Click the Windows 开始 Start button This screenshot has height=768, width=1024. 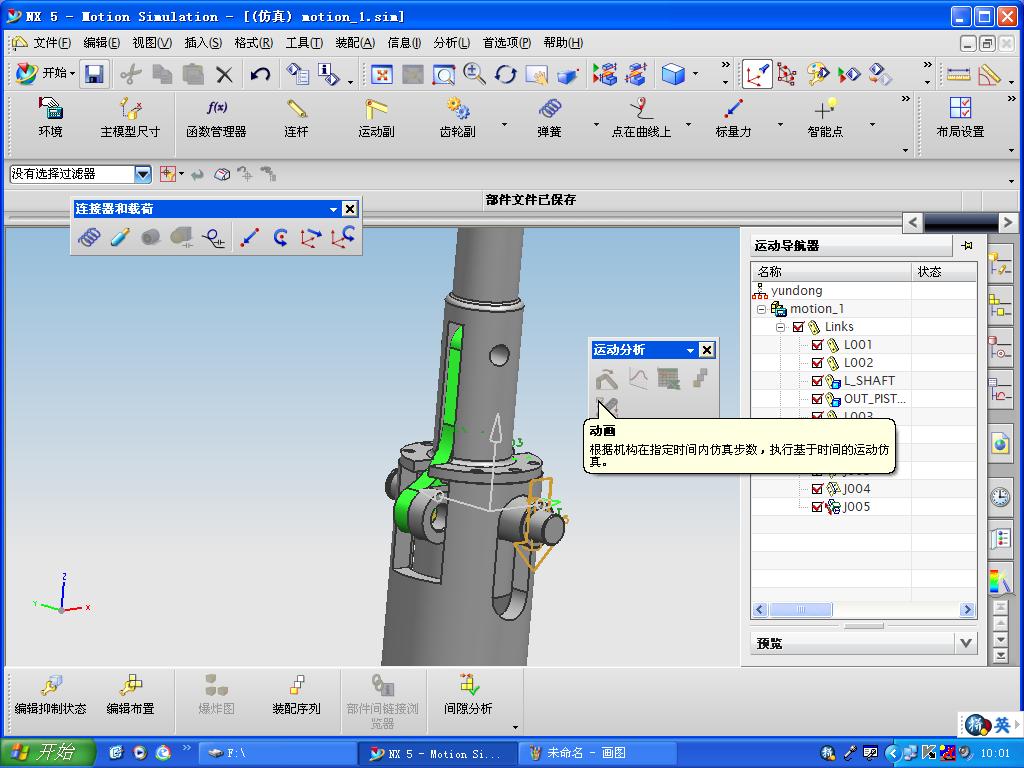click(x=47, y=753)
